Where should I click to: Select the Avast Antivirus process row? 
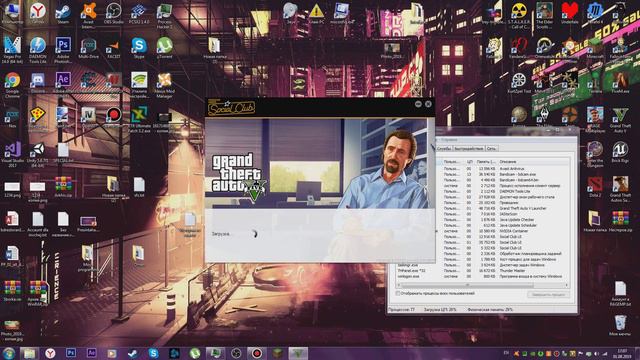point(502,169)
